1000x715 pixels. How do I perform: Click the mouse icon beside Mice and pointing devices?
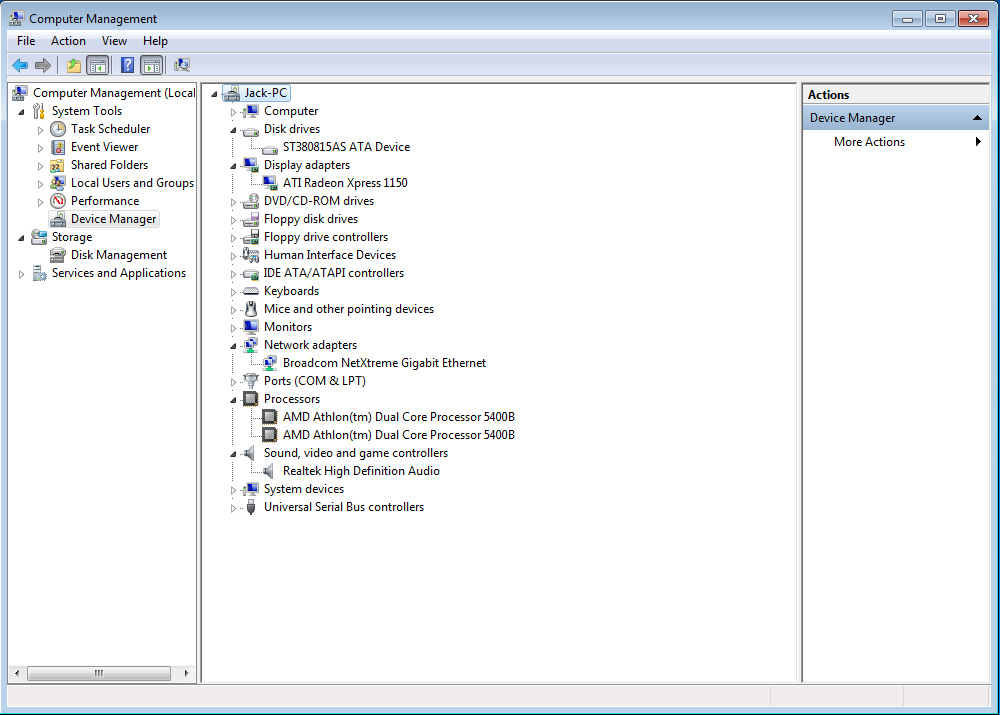[x=251, y=309]
